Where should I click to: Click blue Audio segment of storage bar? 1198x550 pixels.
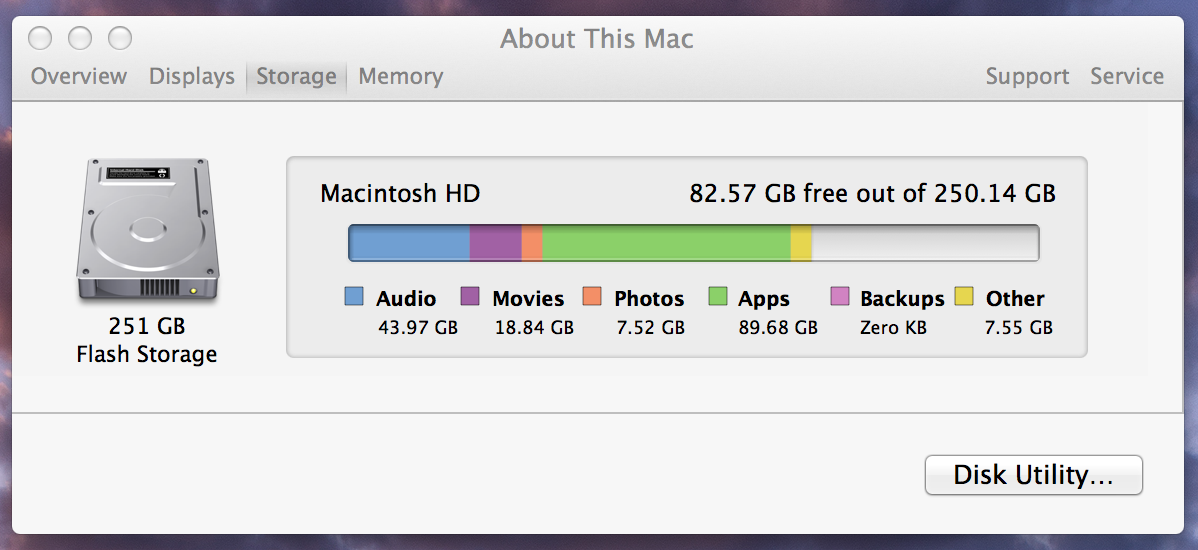410,243
